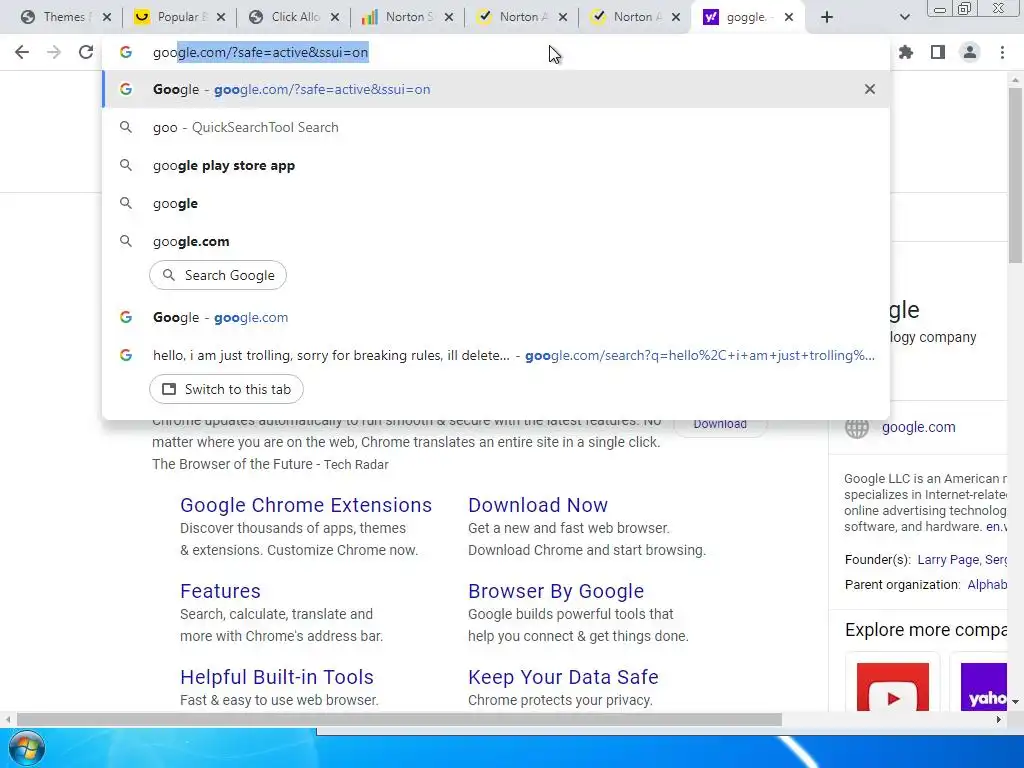Click the Switch to this tab button
Image resolution: width=1024 pixels, height=768 pixels.
226,389
